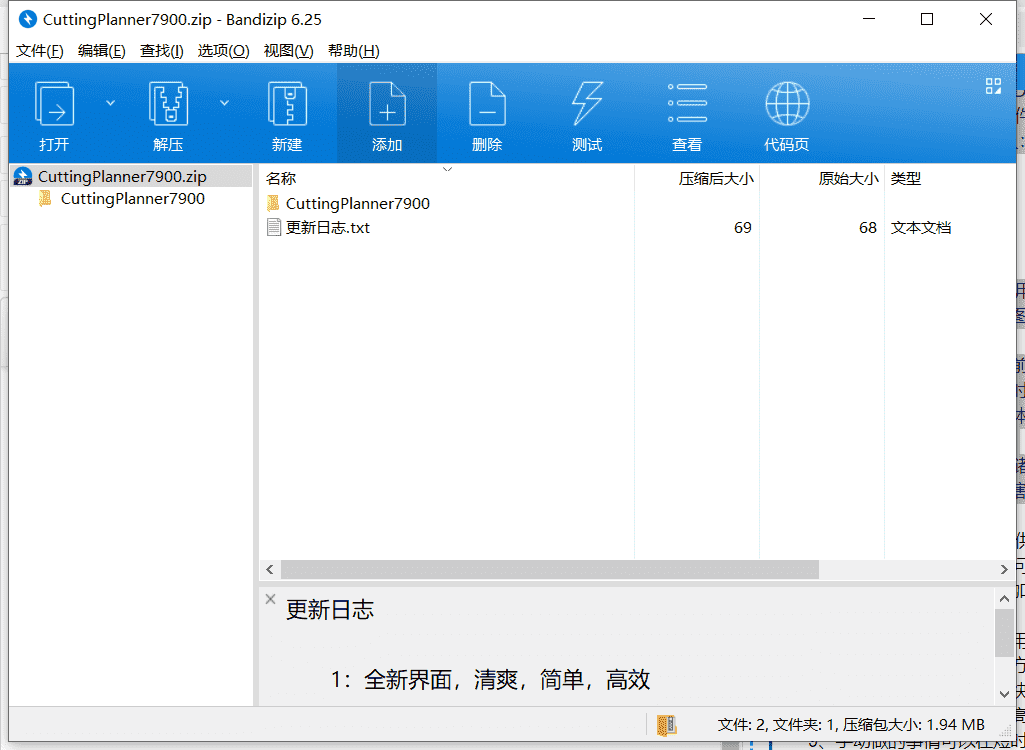Select the CuttingPlanner7900 folder in the tree panel
Screen dimensions: 1025x750
[x=133, y=199]
